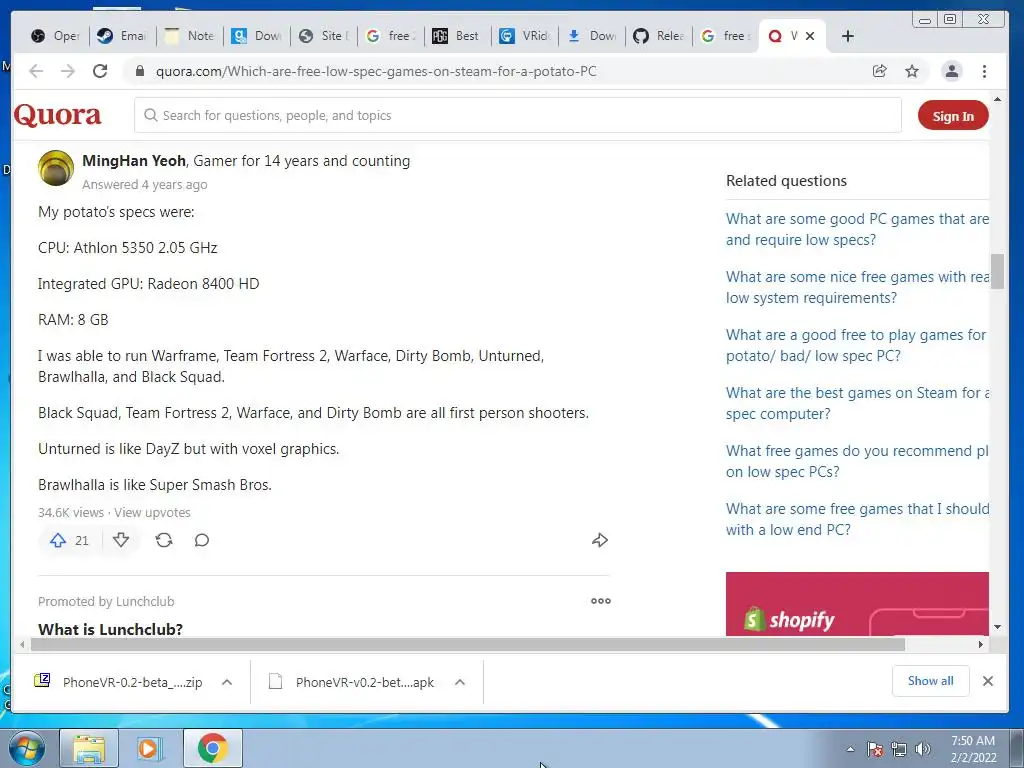Click the browser Forward arrow
The height and width of the screenshot is (768, 1024).
(x=68, y=71)
